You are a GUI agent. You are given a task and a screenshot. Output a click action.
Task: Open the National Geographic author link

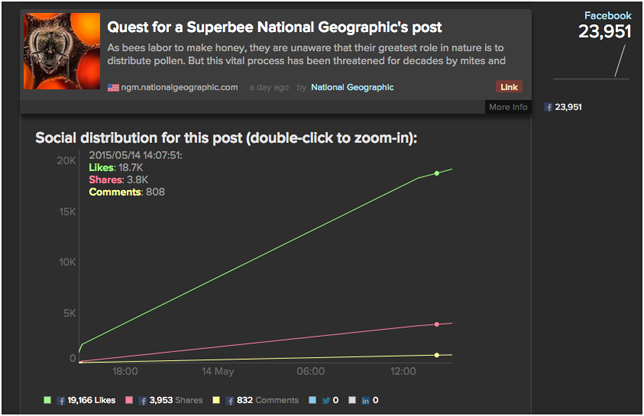352,88
